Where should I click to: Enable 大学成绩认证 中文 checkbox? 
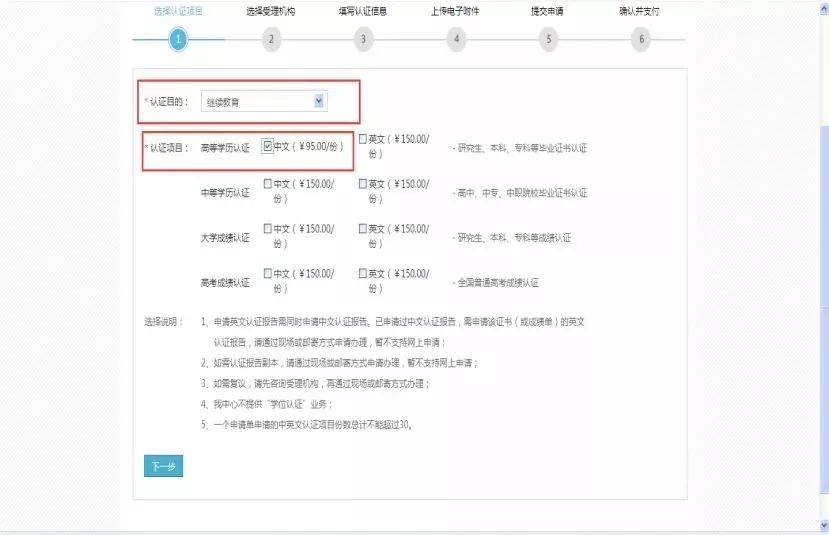(x=268, y=228)
